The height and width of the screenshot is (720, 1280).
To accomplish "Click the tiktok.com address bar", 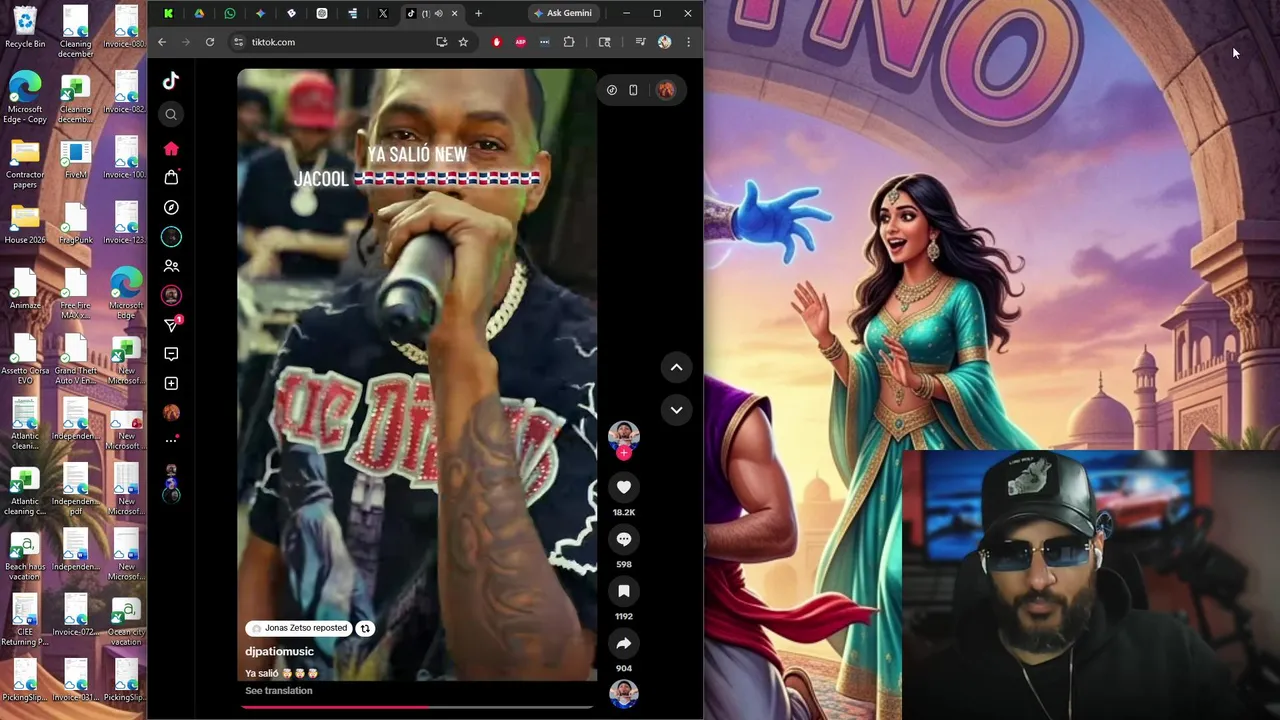I will (340, 42).
